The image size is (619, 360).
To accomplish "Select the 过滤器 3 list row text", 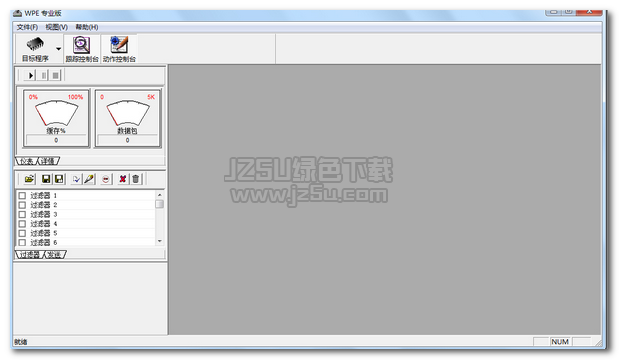I will tap(44, 214).
